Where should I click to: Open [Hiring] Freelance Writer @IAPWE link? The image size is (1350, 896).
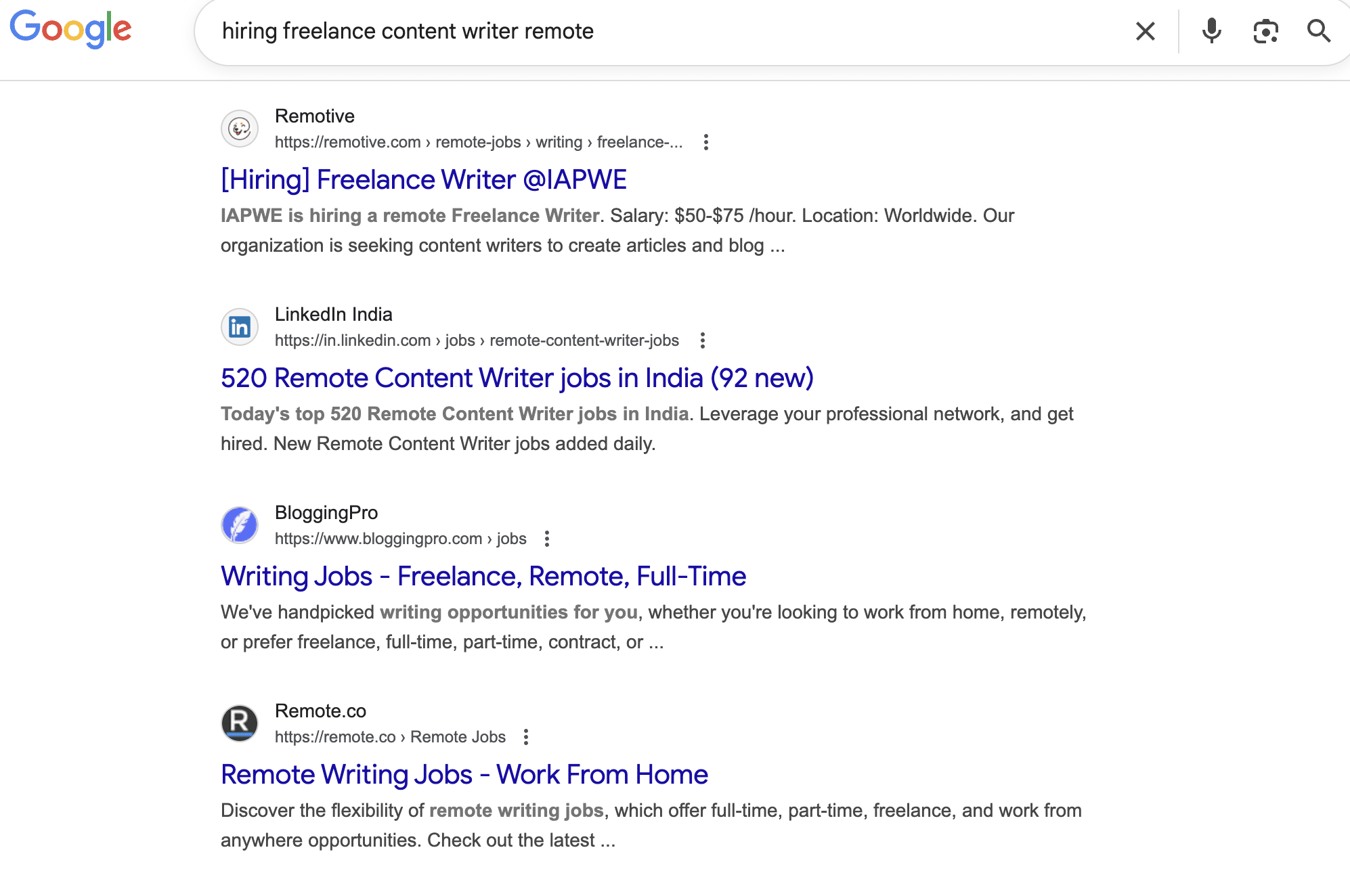424,180
